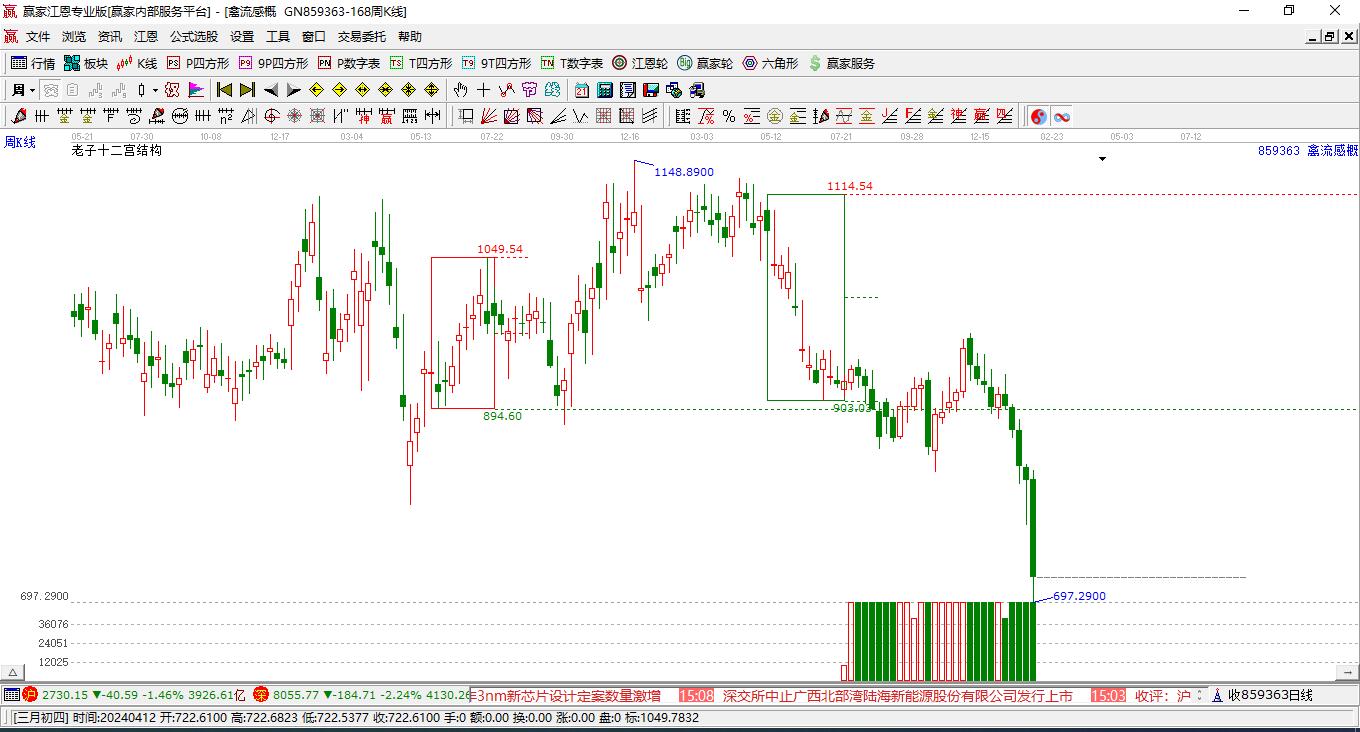Open the 文件 menu
Image resolution: width=1360 pixels, height=732 pixels.
38,37
